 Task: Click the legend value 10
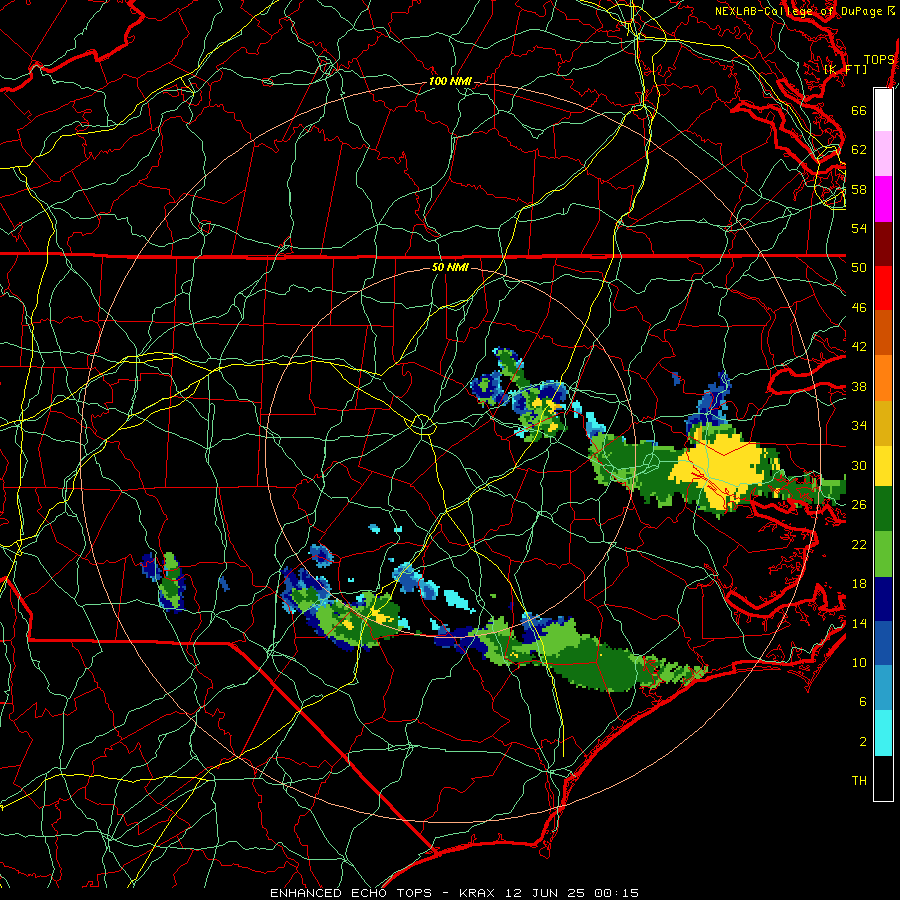859,662
